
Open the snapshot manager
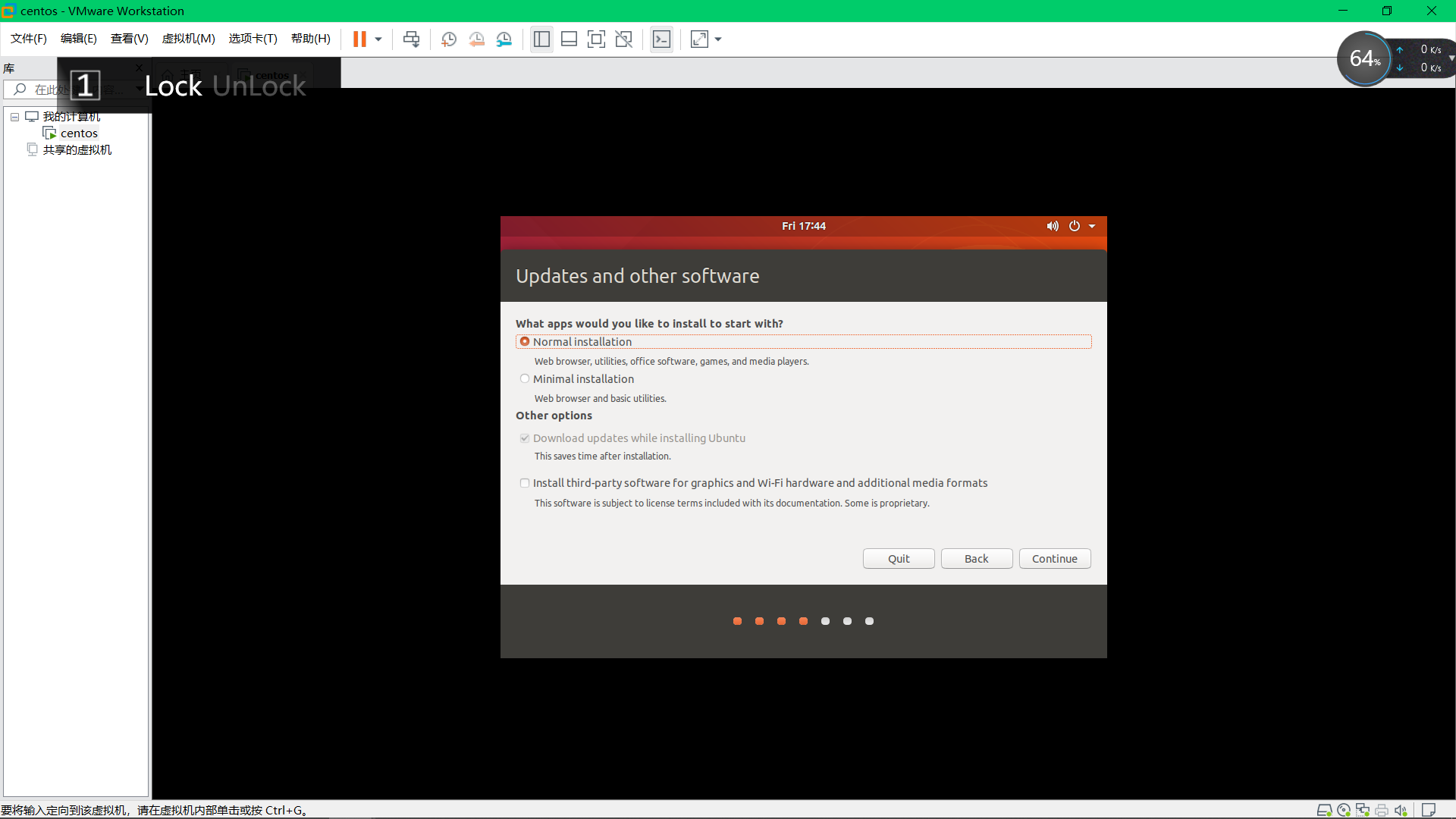[504, 39]
